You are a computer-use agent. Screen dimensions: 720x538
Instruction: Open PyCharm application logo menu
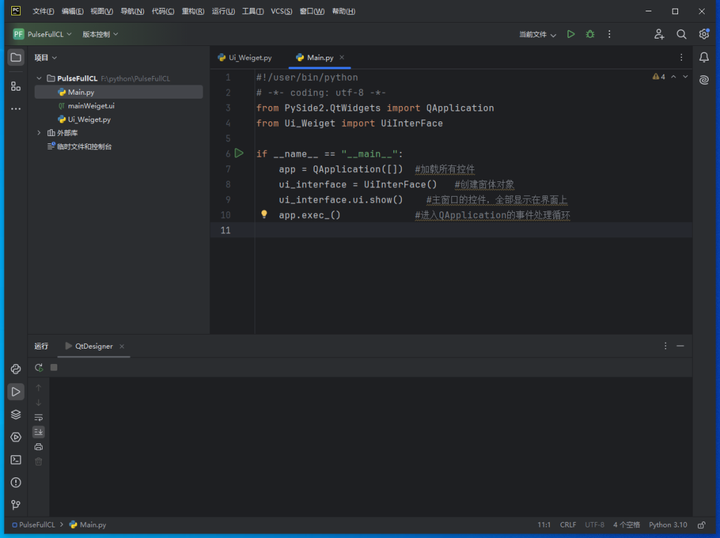tap(16, 11)
